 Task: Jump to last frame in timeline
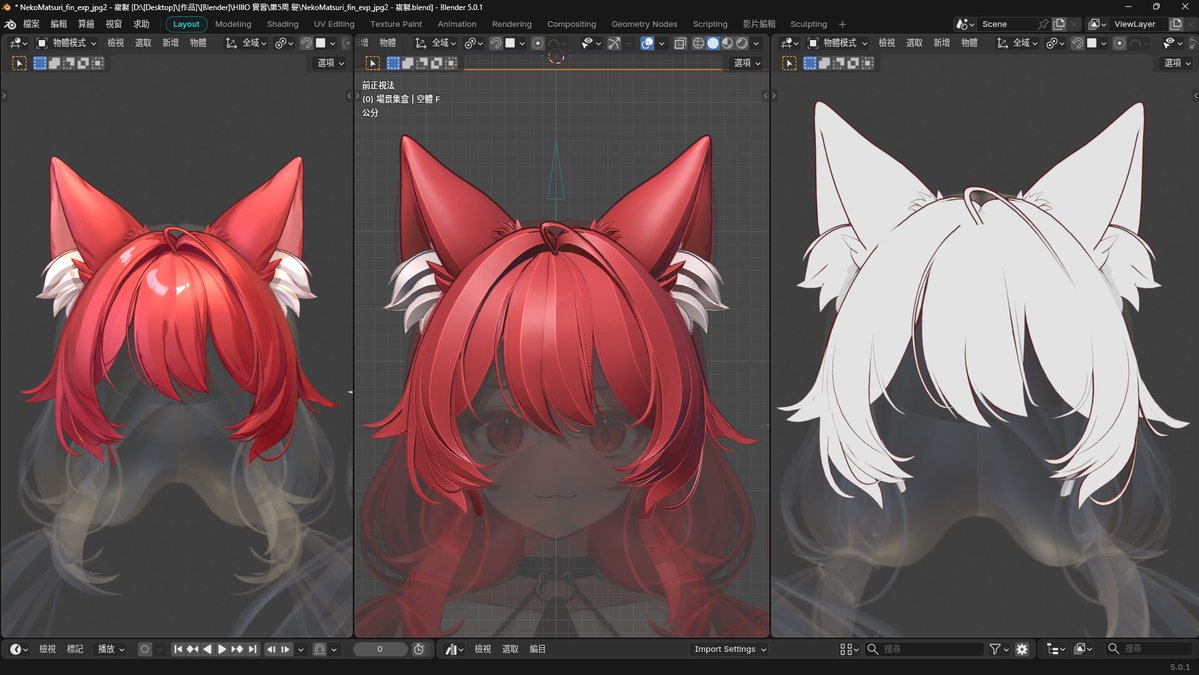point(252,649)
